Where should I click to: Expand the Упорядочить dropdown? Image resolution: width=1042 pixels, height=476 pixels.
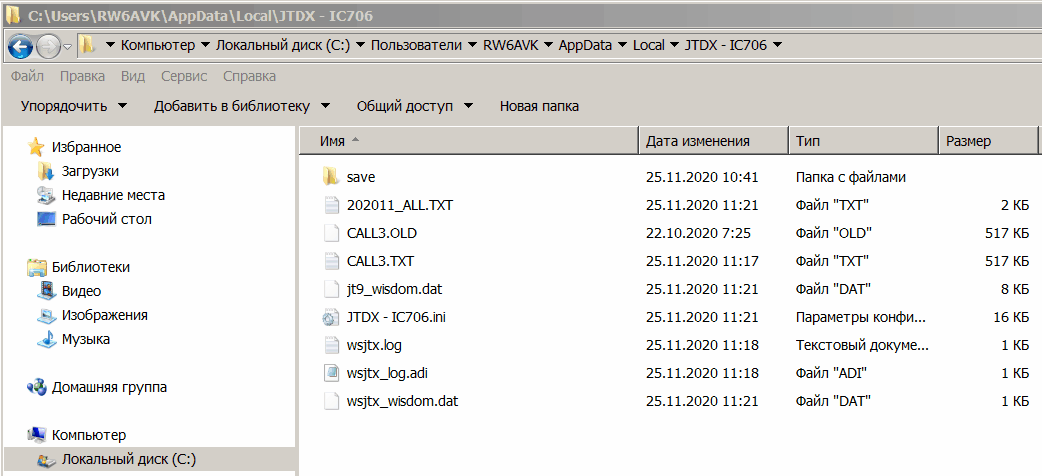[x=73, y=106]
